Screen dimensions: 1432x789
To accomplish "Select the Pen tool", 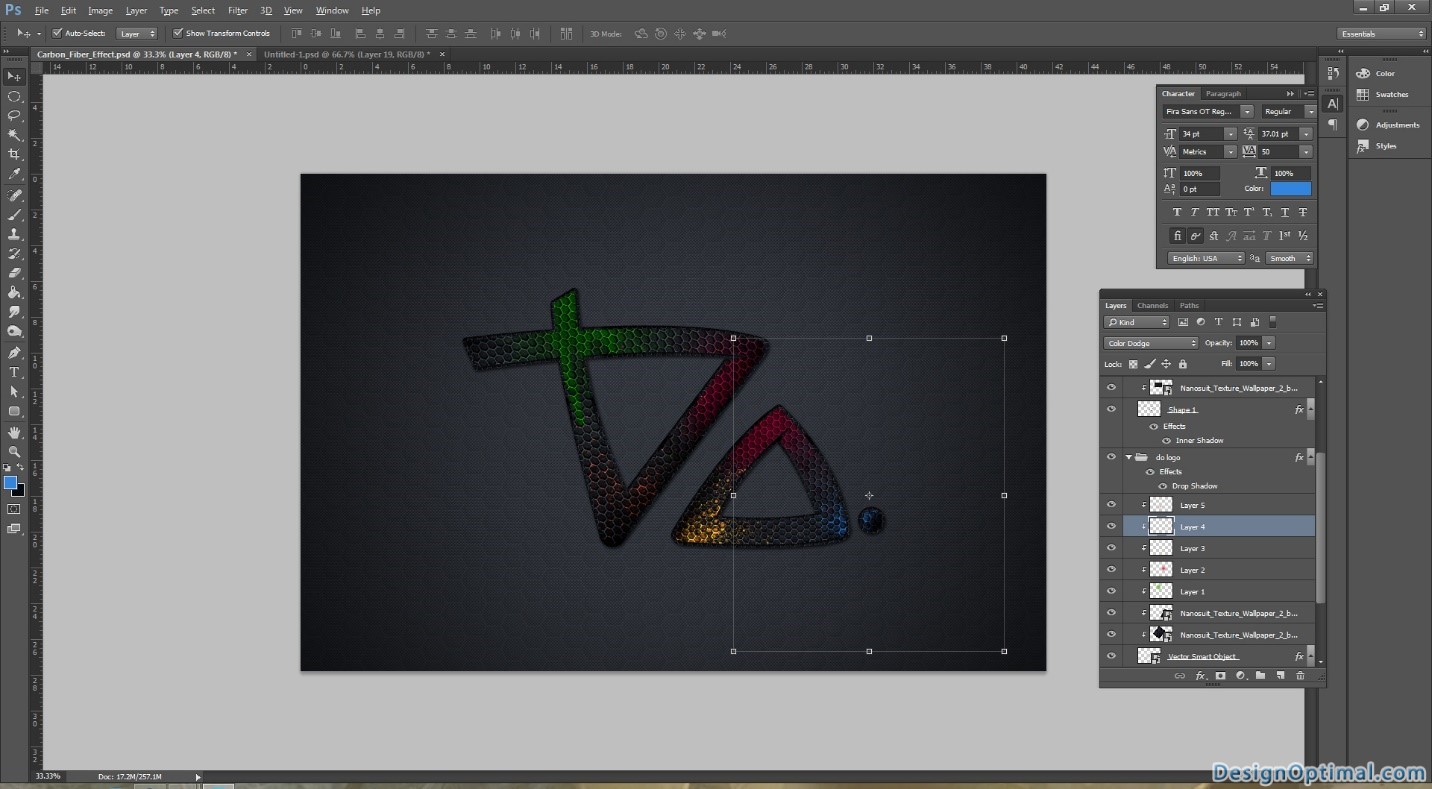I will (x=14, y=353).
